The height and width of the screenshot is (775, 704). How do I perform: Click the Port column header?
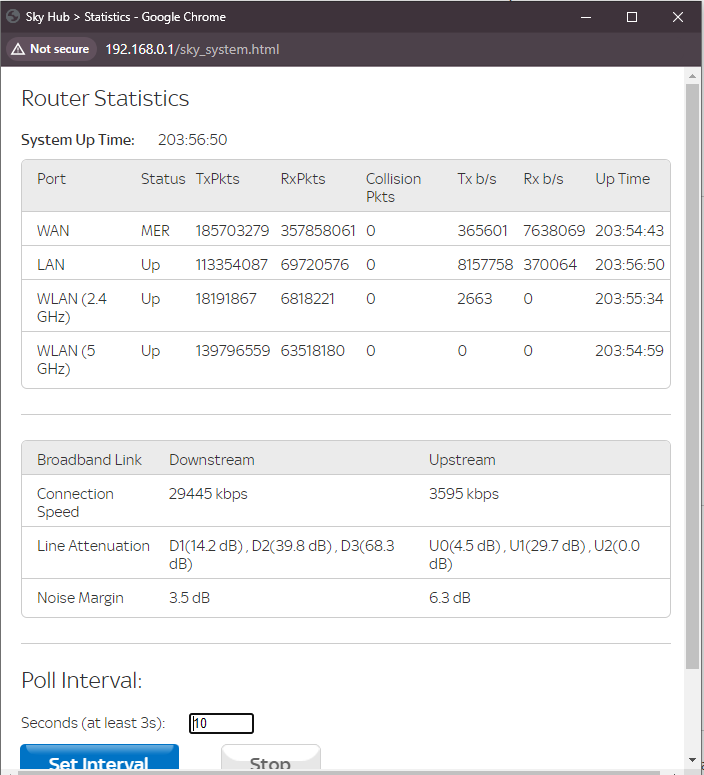point(52,179)
